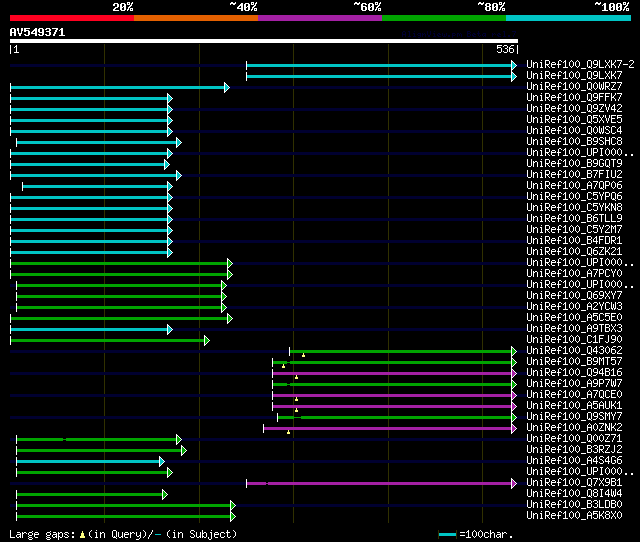Click hit UniRef100_A0ZNK2
640x542 pixels.
click(574, 428)
